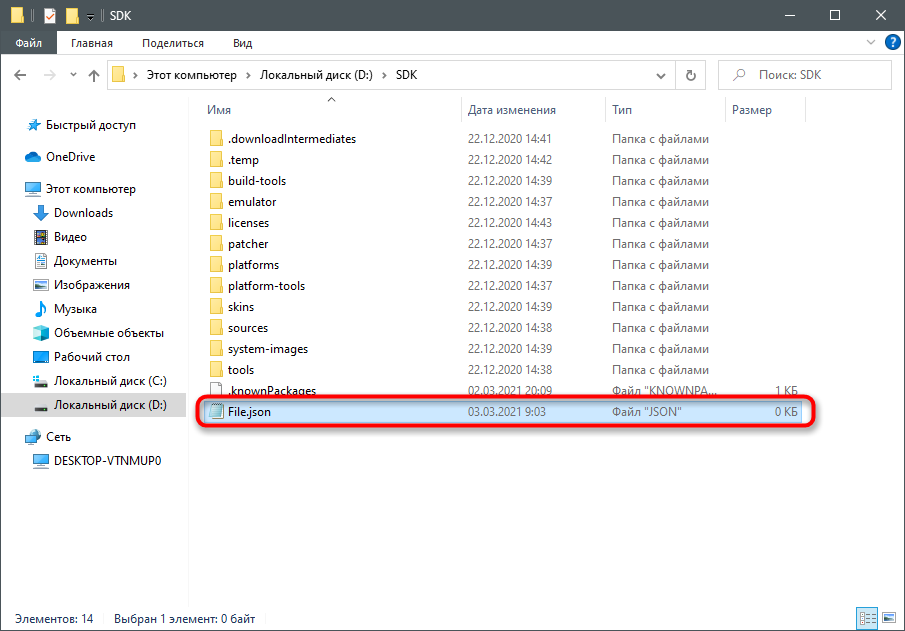905x631 pixels.
Task: Click the Back navigation arrow
Action: tap(23, 75)
